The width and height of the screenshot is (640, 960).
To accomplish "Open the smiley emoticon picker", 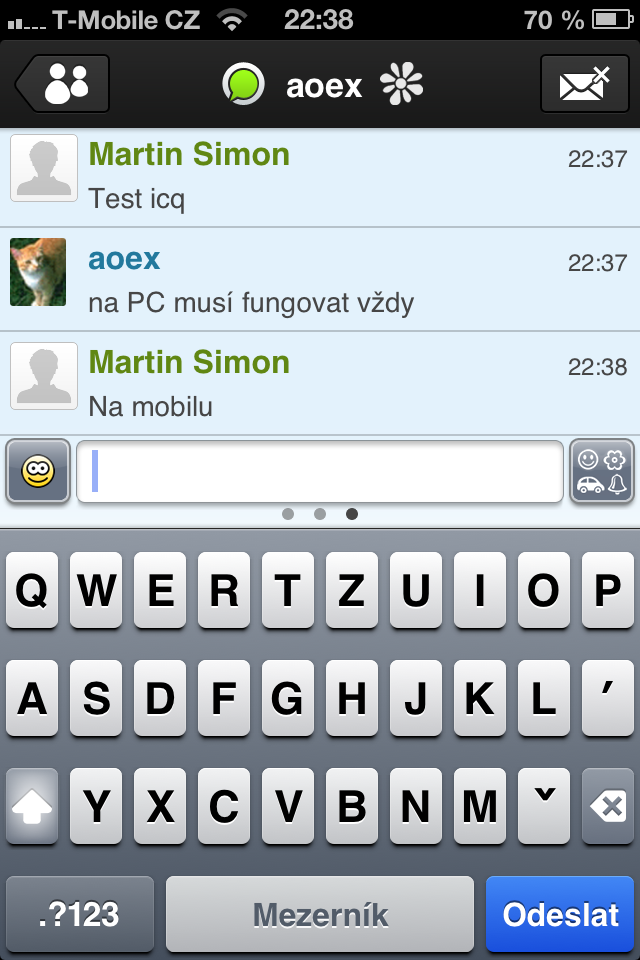I will (x=38, y=471).
